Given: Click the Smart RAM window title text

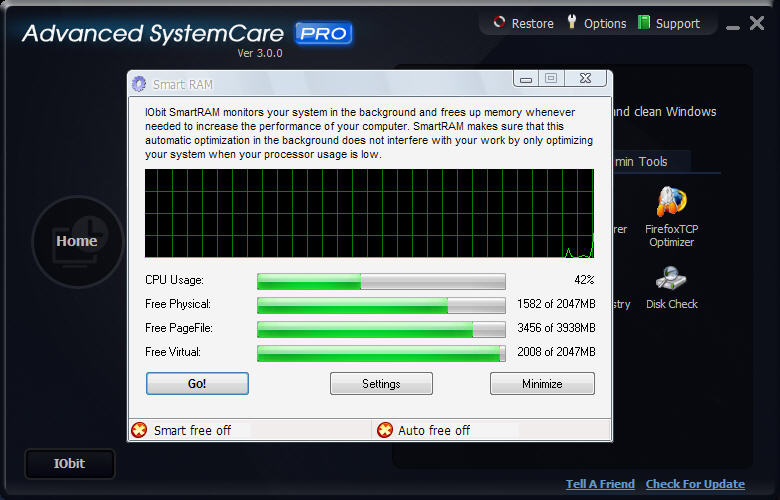Looking at the screenshot, I should (x=183, y=85).
